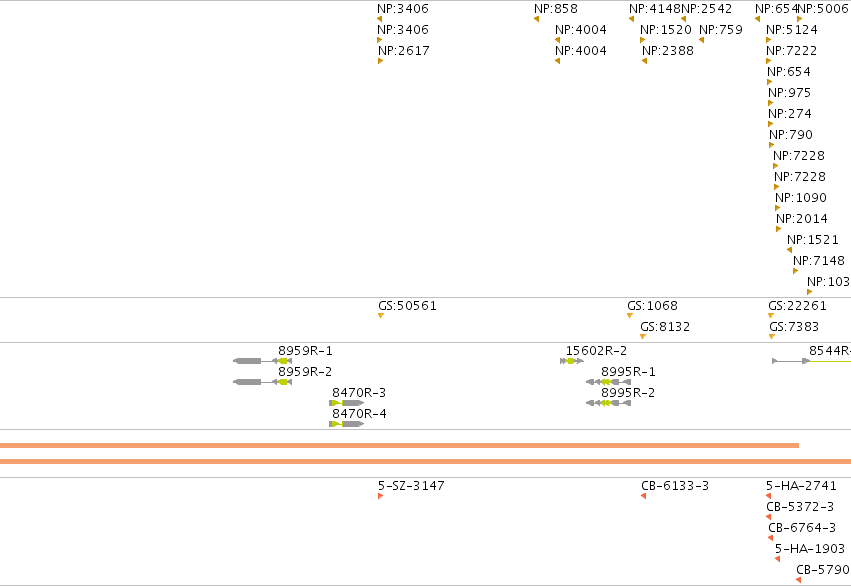Screen dimensions: 851x586
Task: Select the NP:5124 insertion label
Action: pos(792,30)
